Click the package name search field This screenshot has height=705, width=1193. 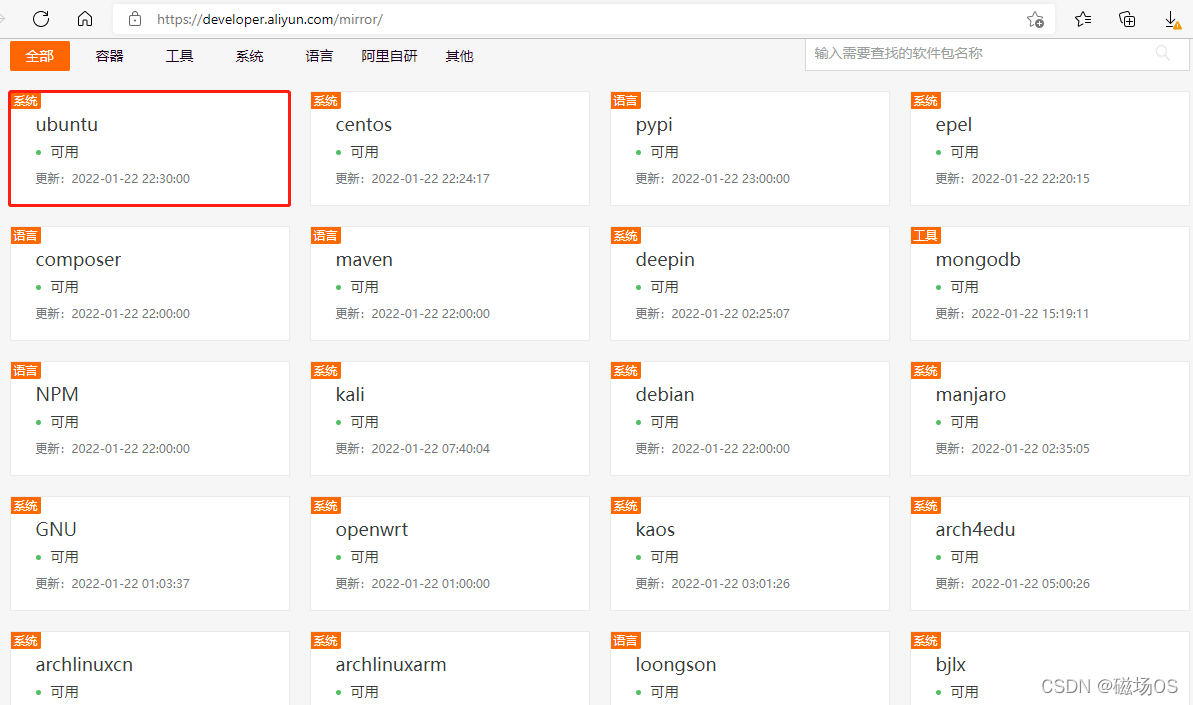(x=997, y=54)
